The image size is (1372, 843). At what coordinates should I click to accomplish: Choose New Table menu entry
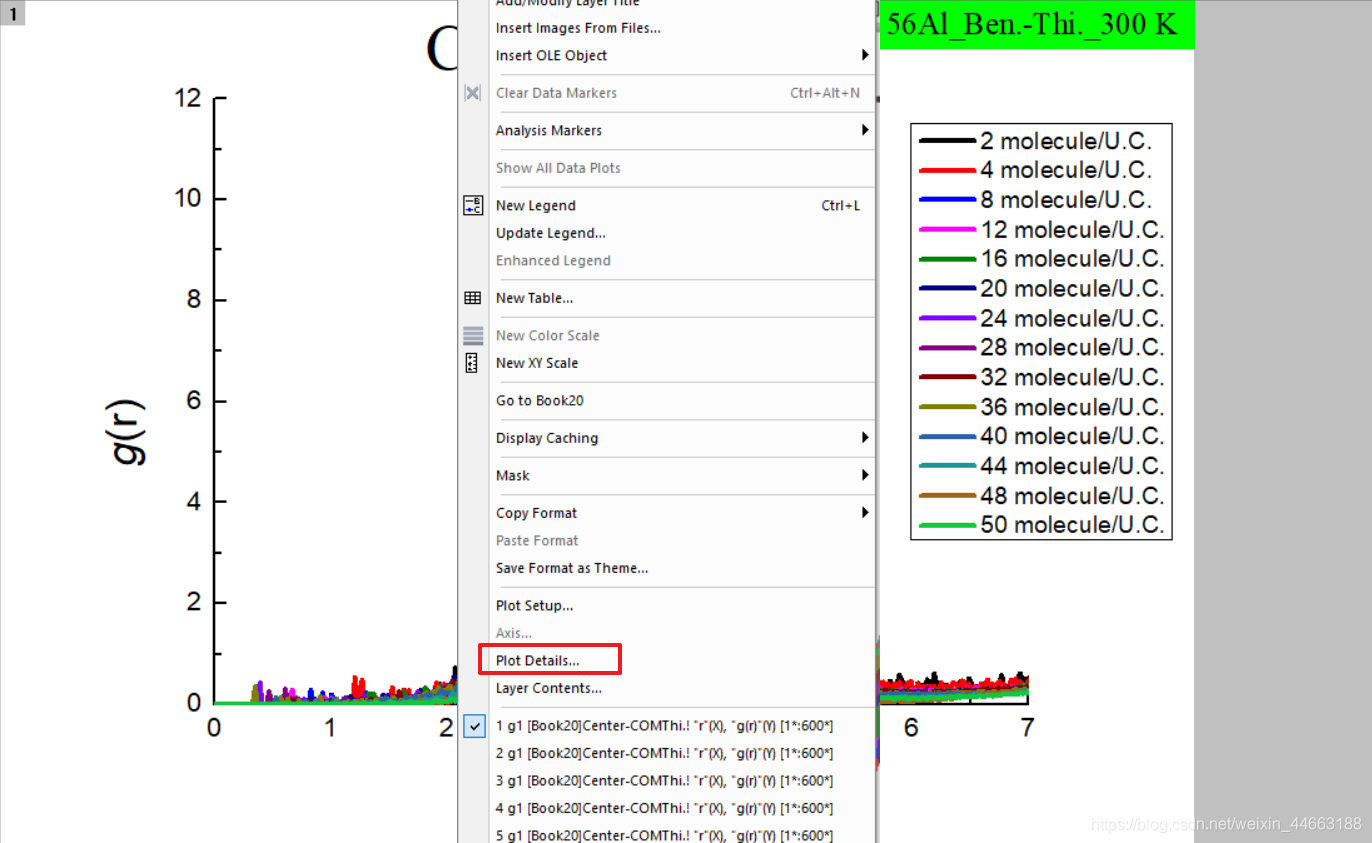click(534, 298)
